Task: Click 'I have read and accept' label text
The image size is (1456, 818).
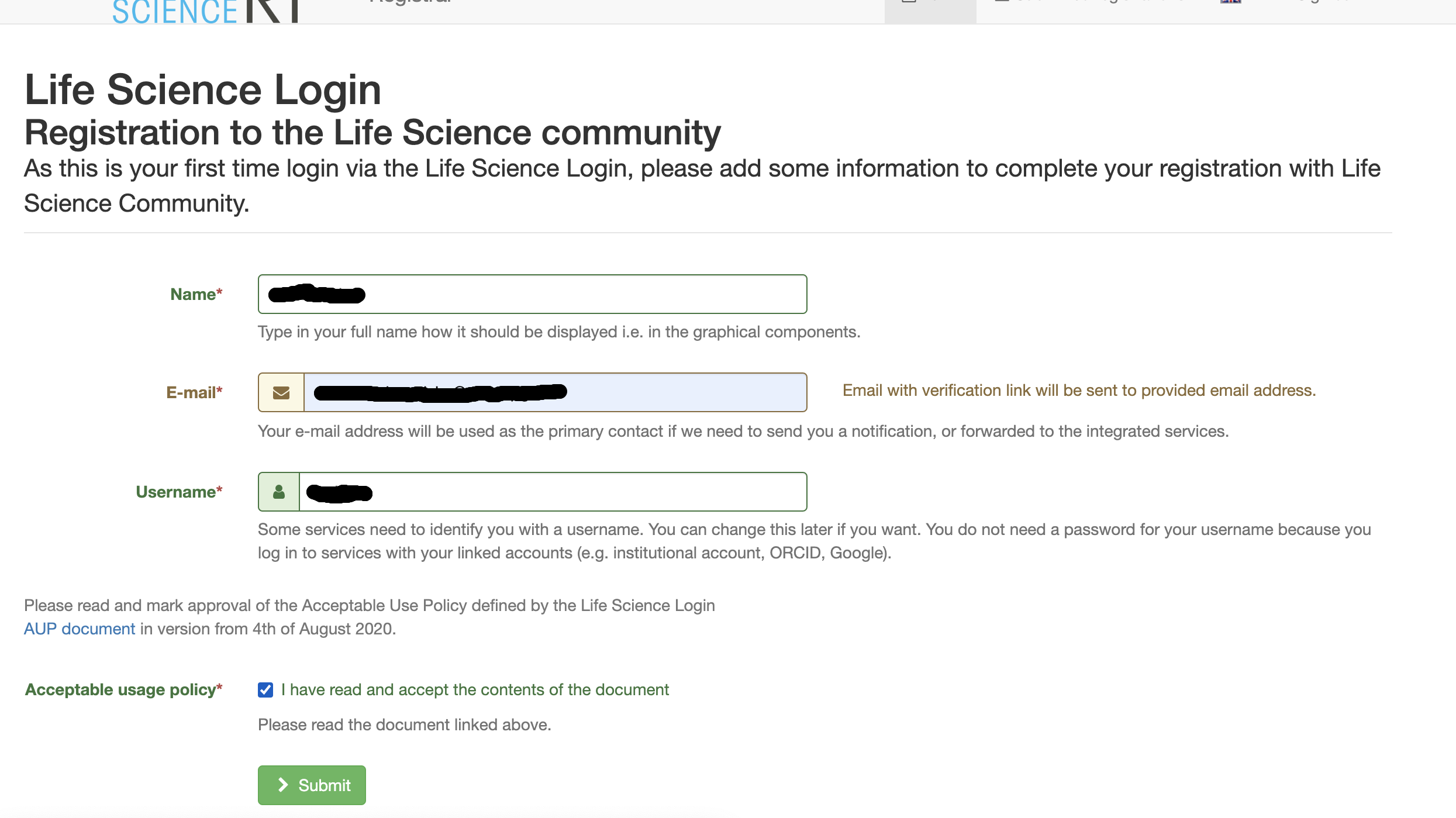Action: [475, 690]
